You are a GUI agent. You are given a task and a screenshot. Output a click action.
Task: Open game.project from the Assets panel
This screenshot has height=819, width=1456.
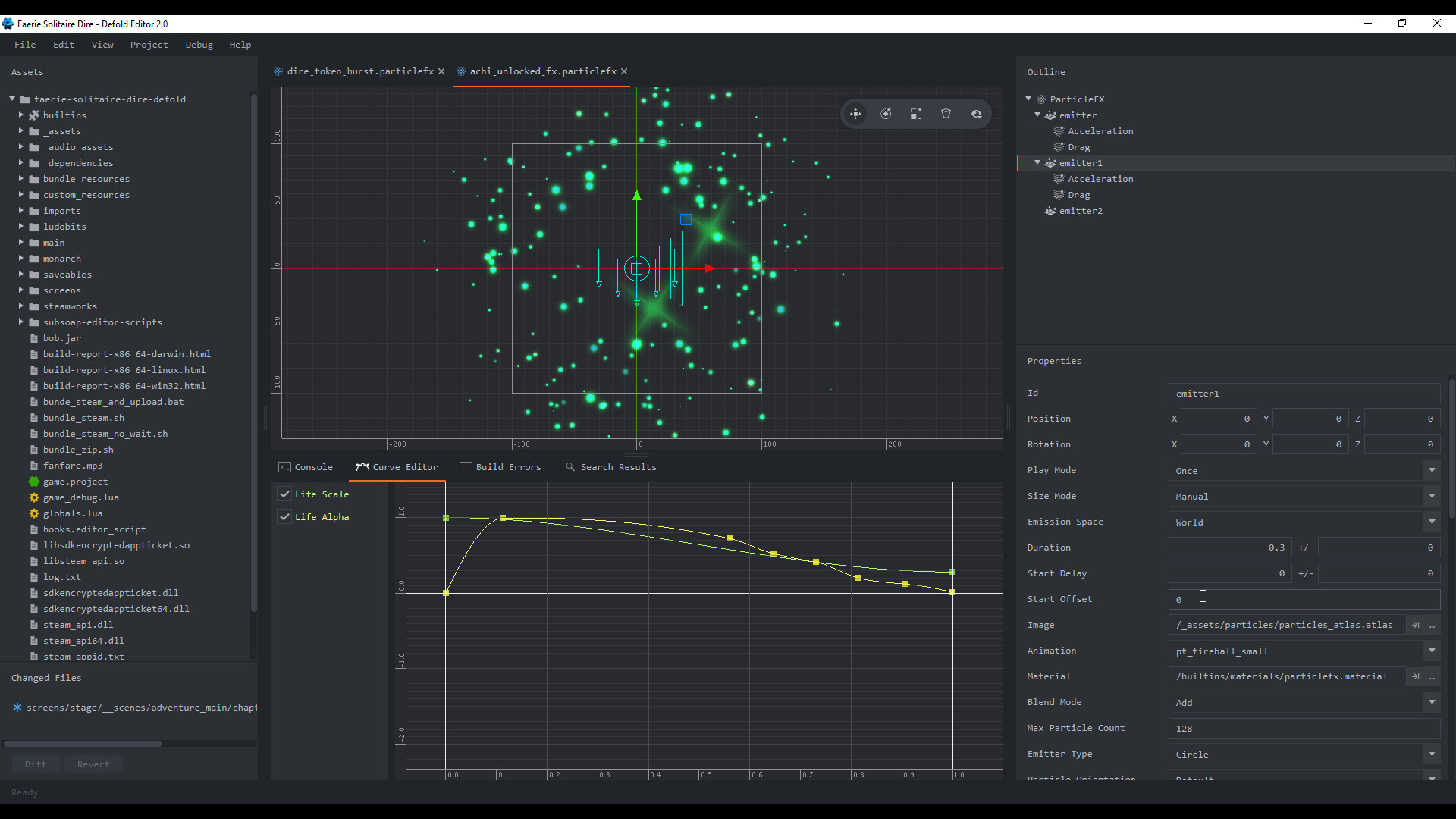tap(75, 482)
